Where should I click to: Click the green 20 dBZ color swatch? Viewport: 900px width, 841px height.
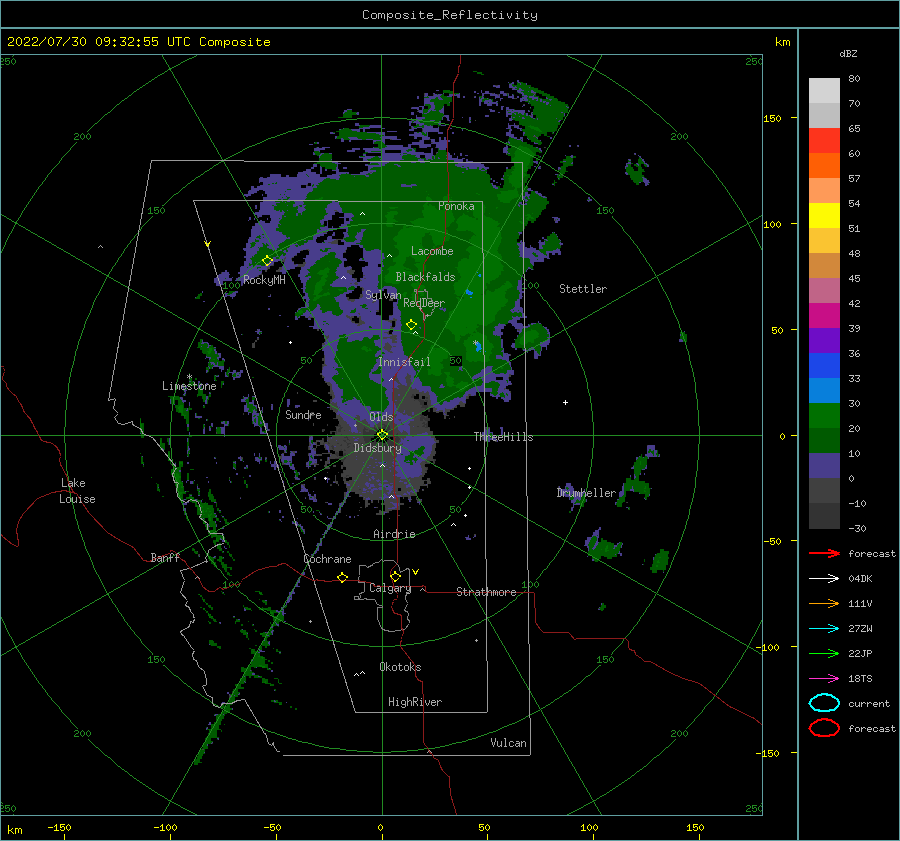click(x=824, y=415)
